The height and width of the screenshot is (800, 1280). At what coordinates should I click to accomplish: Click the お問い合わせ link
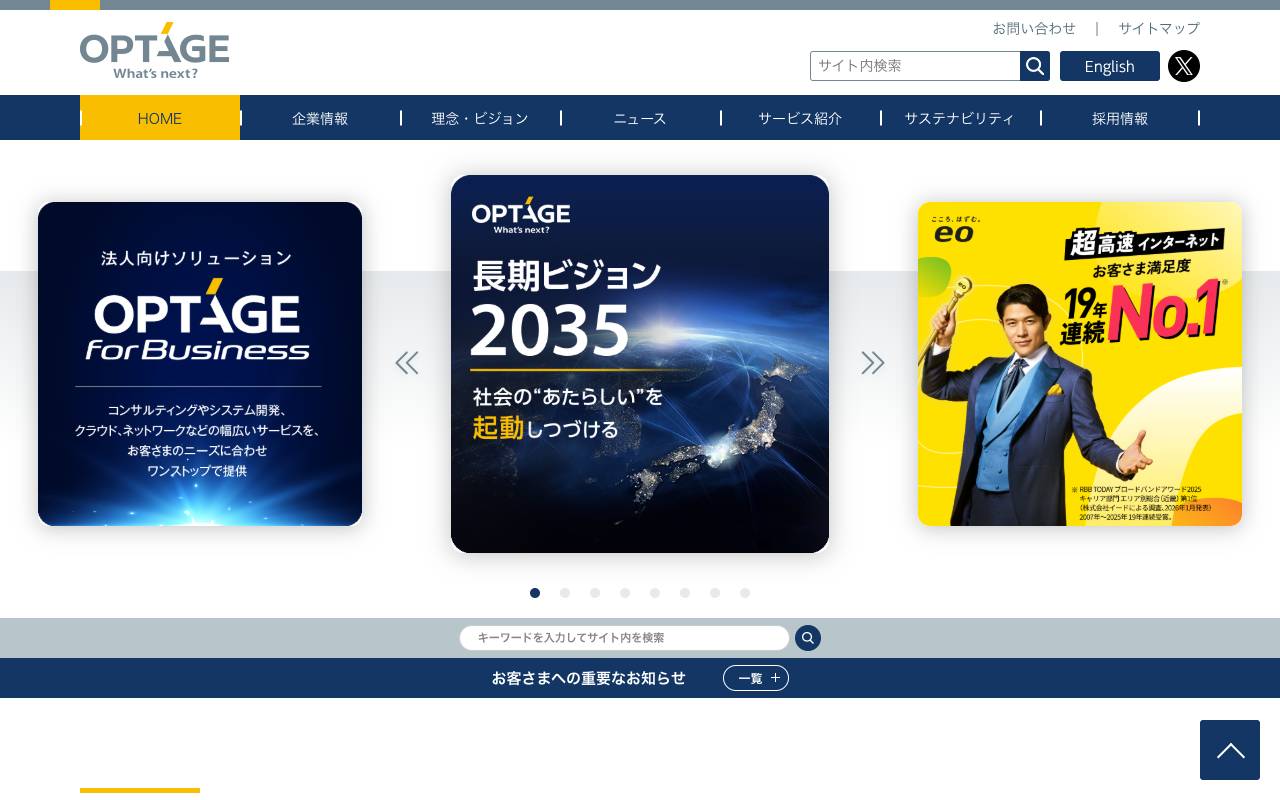click(1034, 28)
